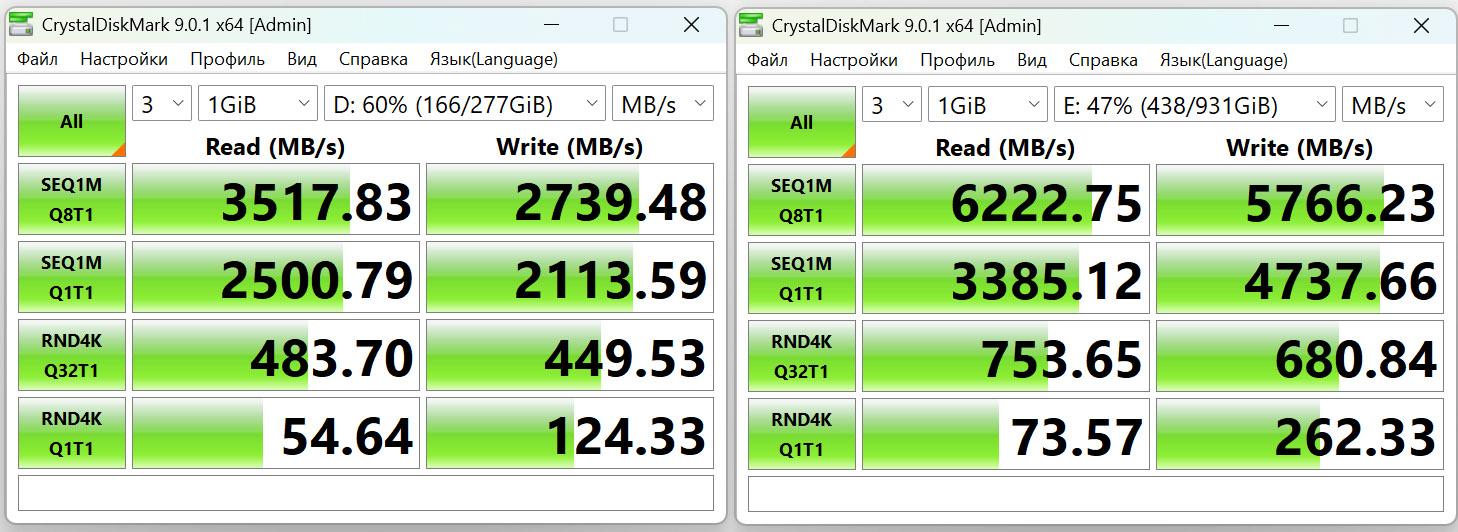Image resolution: width=1458 pixels, height=532 pixels.
Task: Click the 753.65 read result
Action: coord(1006,356)
